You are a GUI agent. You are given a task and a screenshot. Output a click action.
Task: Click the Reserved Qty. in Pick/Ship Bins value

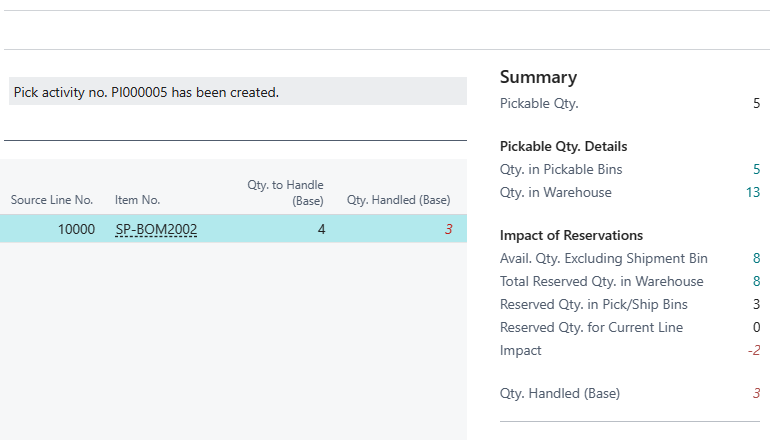tap(756, 304)
